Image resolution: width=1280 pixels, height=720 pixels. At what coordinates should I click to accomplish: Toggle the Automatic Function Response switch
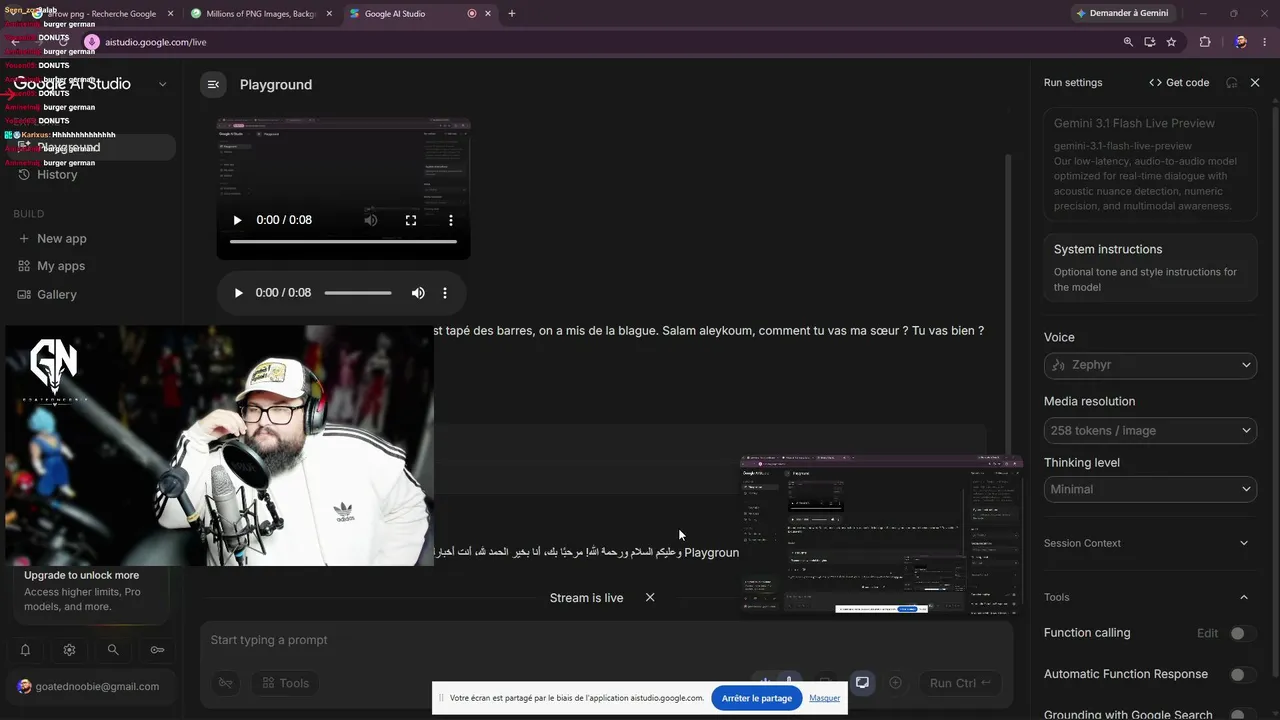click(x=1242, y=675)
